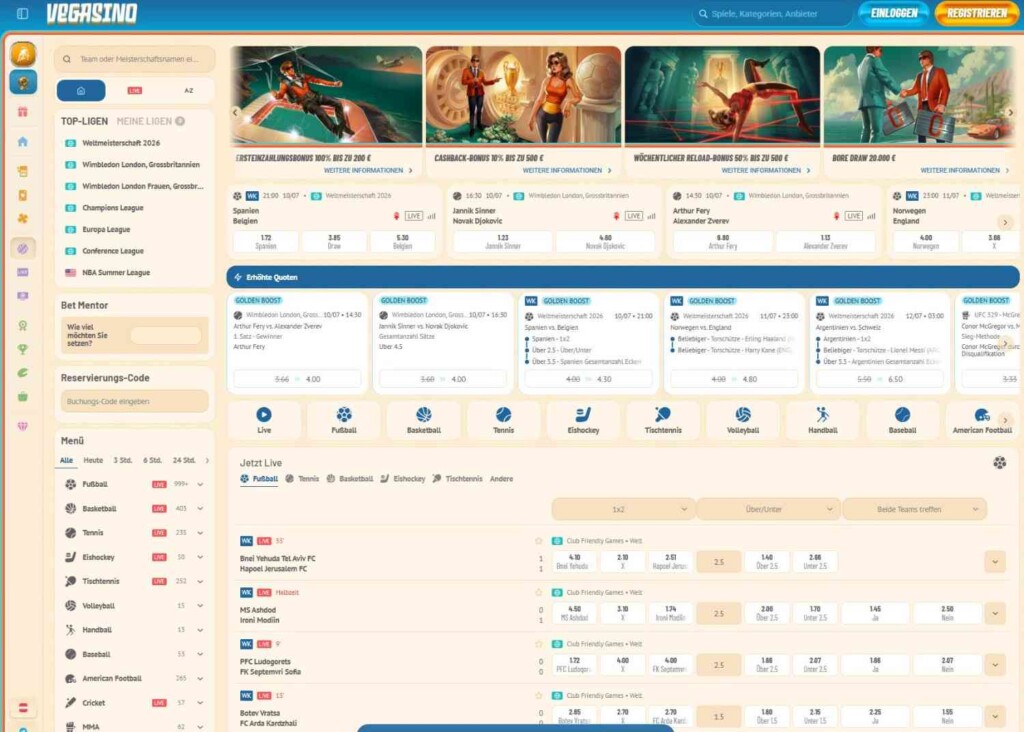Click the soccer ball icon beside Jetzt Live
Screen dimensions: 1024x732
click(999, 463)
